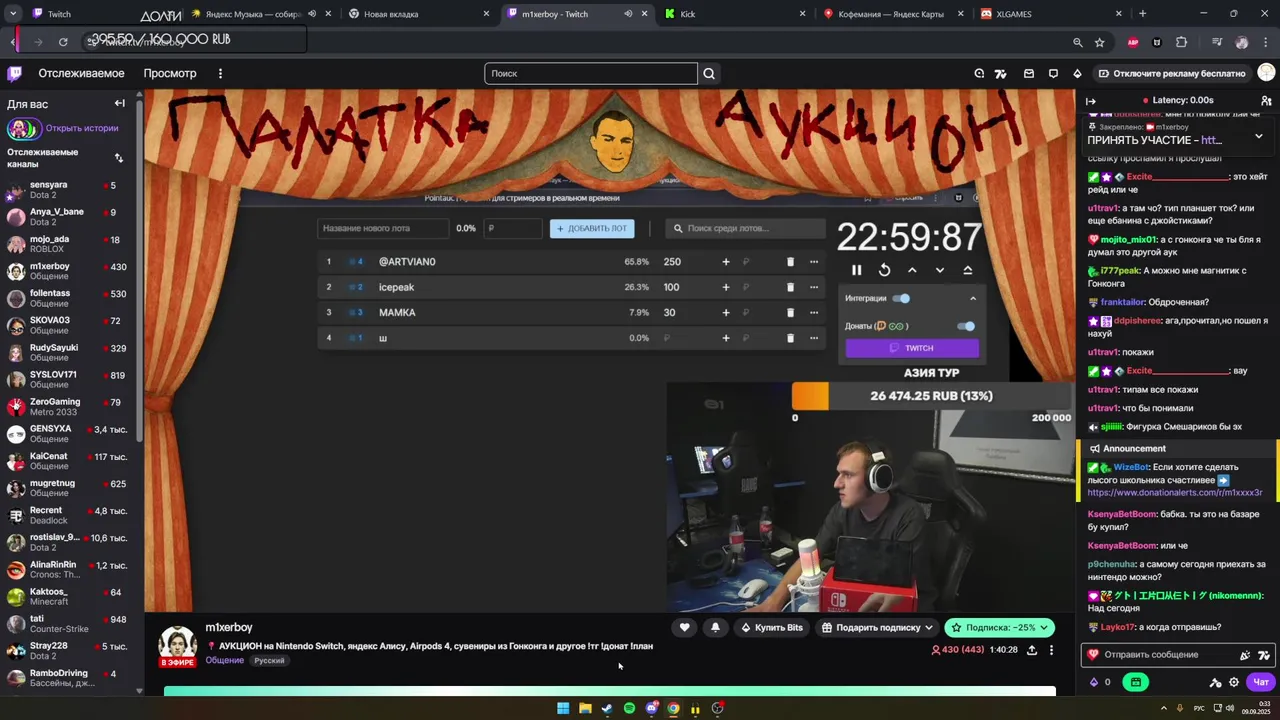Open Просмотр in the top navigation
The height and width of the screenshot is (720, 1280).
(170, 73)
